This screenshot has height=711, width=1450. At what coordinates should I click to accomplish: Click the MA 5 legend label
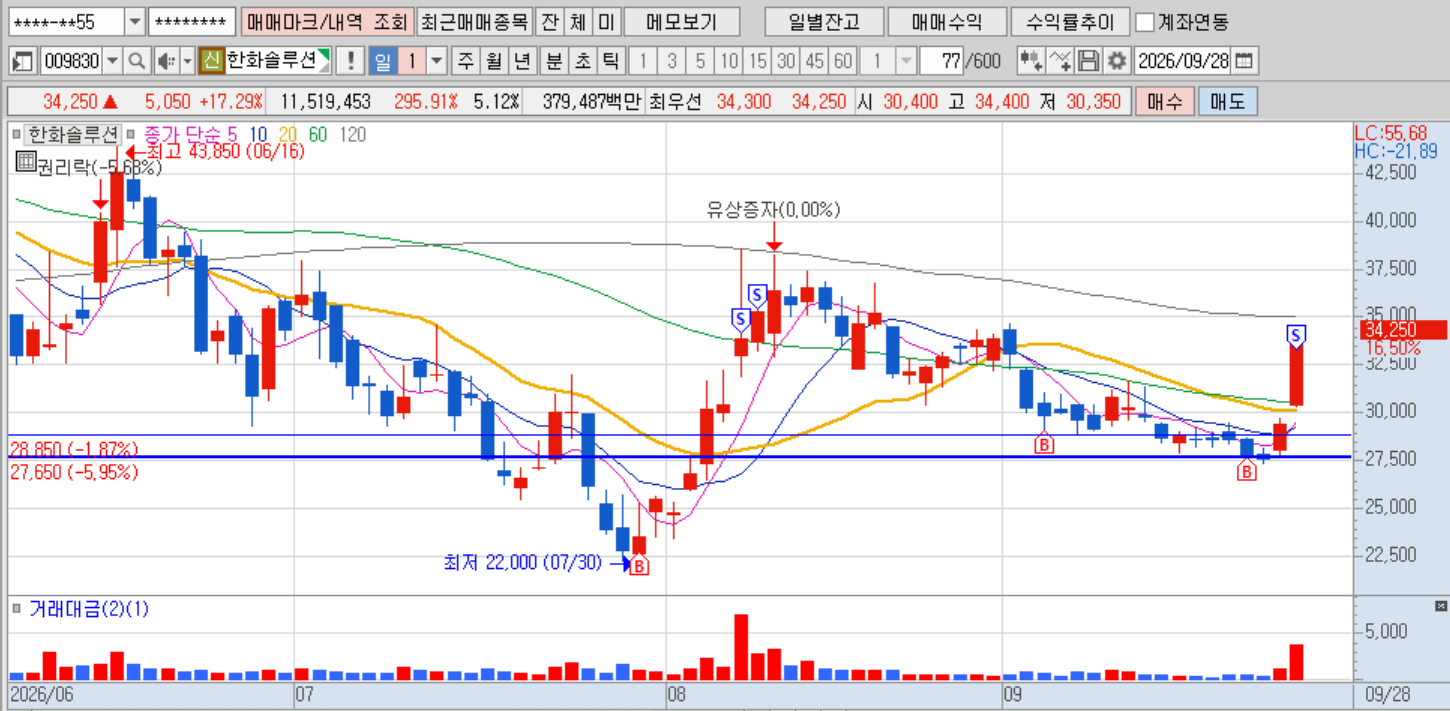tap(232, 134)
